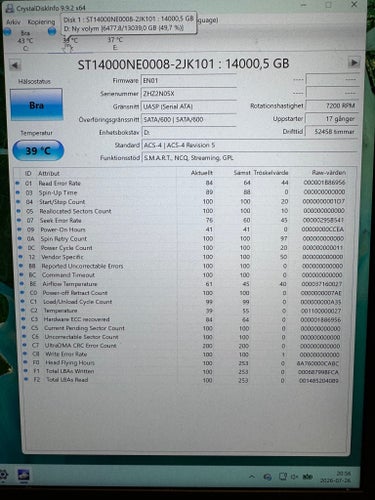Click the blue status orb for drive C:

click(x=7, y=32)
